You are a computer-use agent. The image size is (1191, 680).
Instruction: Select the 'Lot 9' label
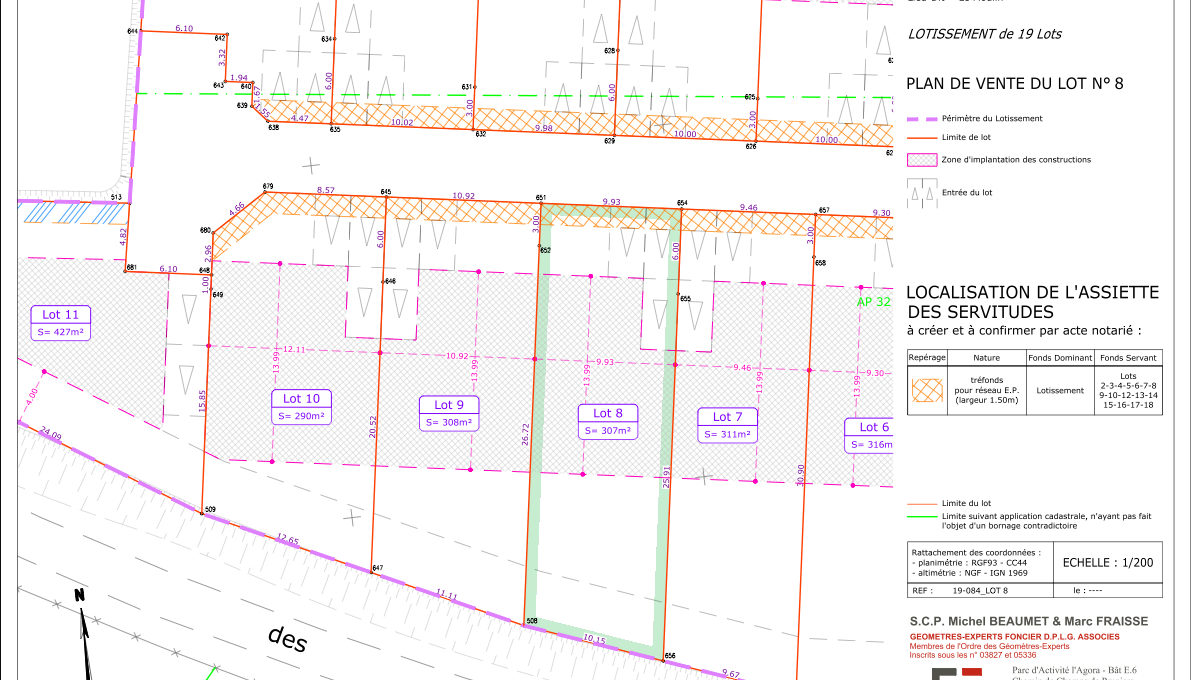[x=449, y=405]
